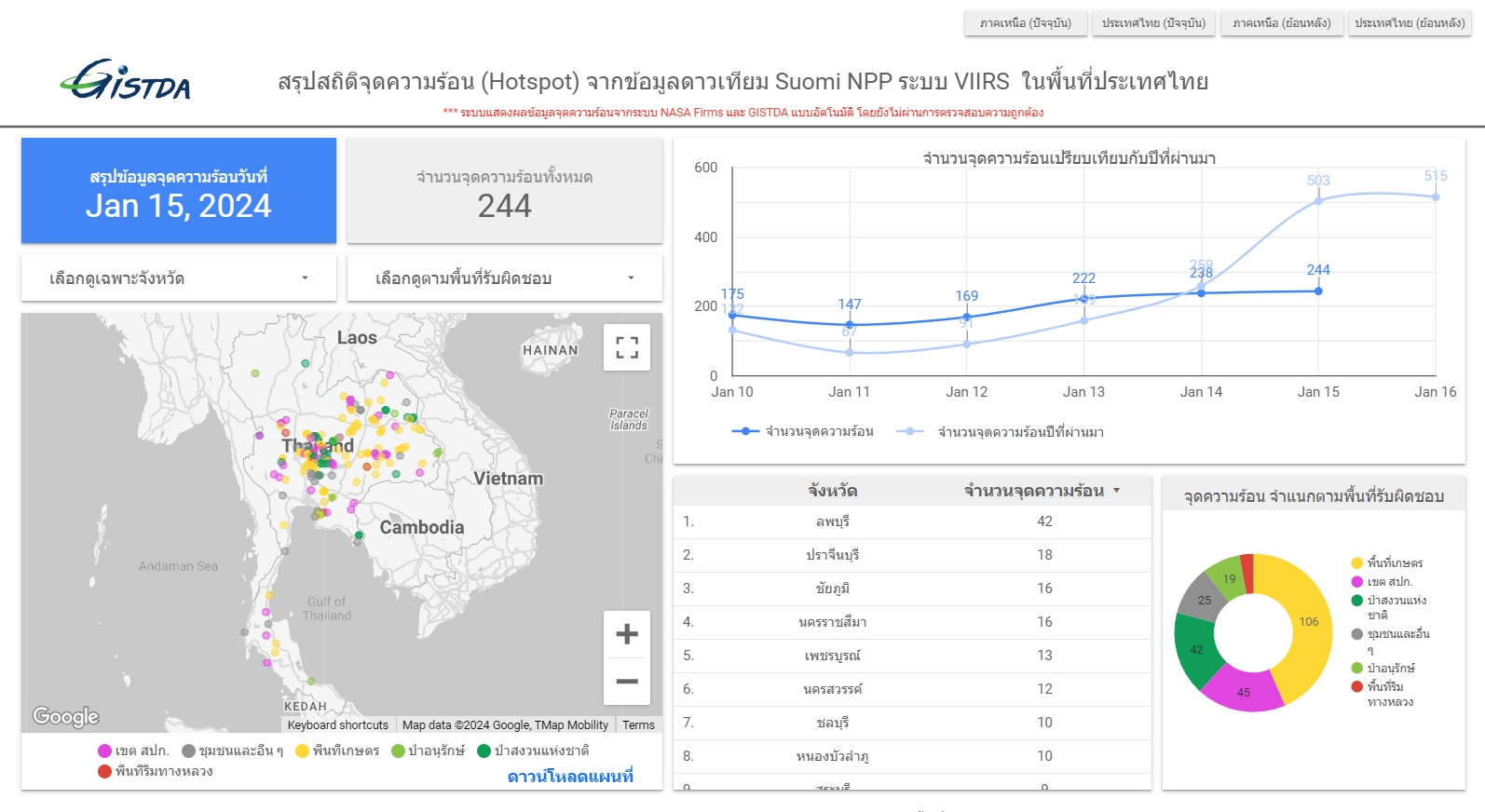Screen dimensions: 1485x812
Task: Click the GISTDA logo
Action: click(x=126, y=81)
